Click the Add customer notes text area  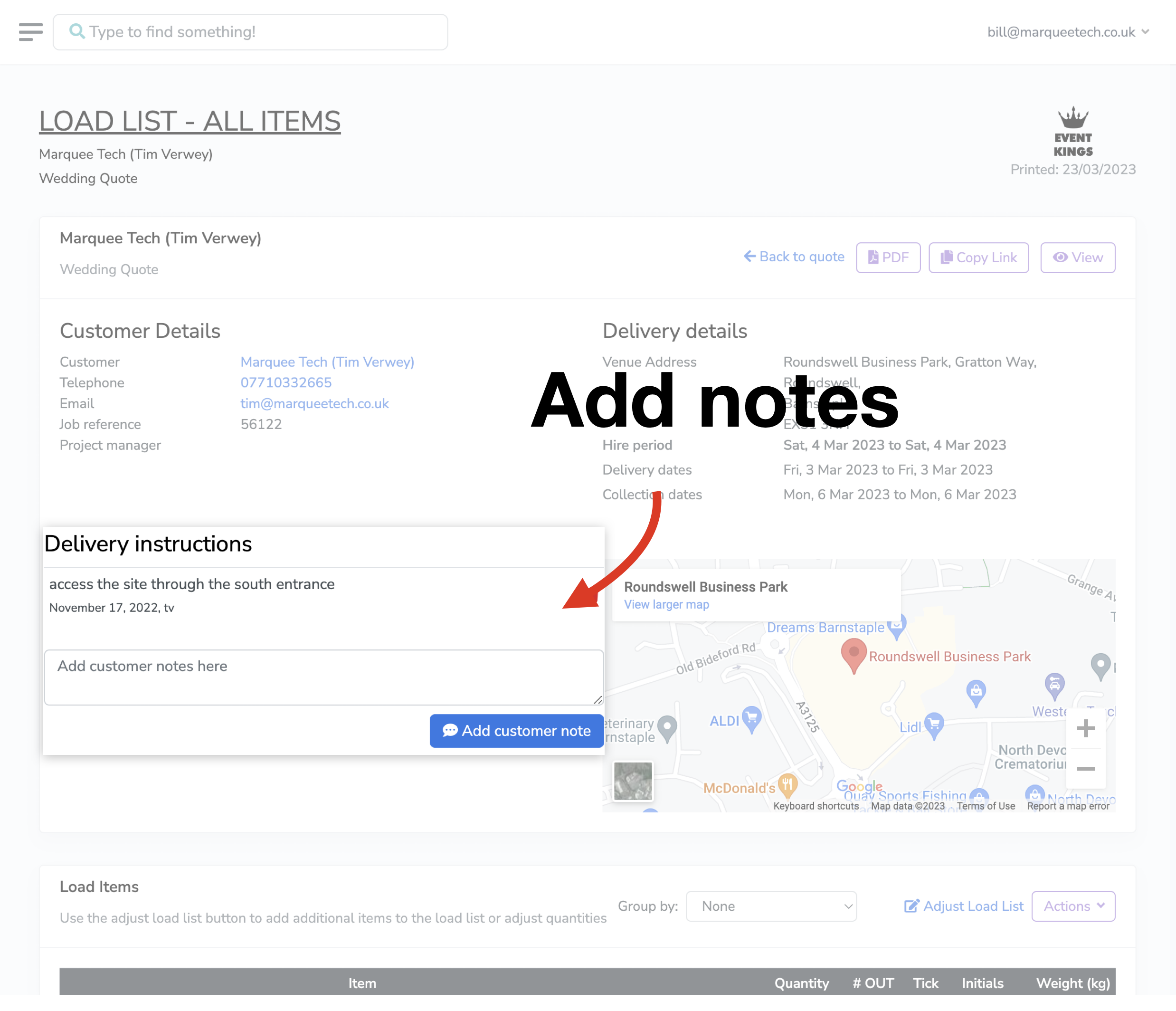click(323, 677)
